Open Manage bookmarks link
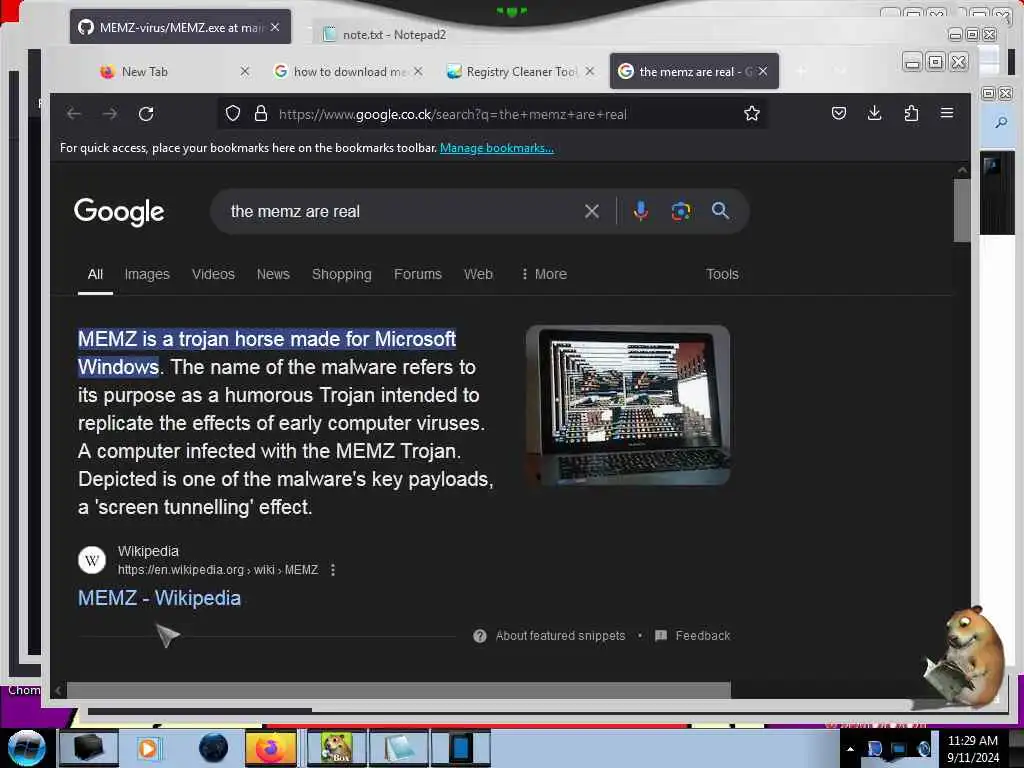 496,148
